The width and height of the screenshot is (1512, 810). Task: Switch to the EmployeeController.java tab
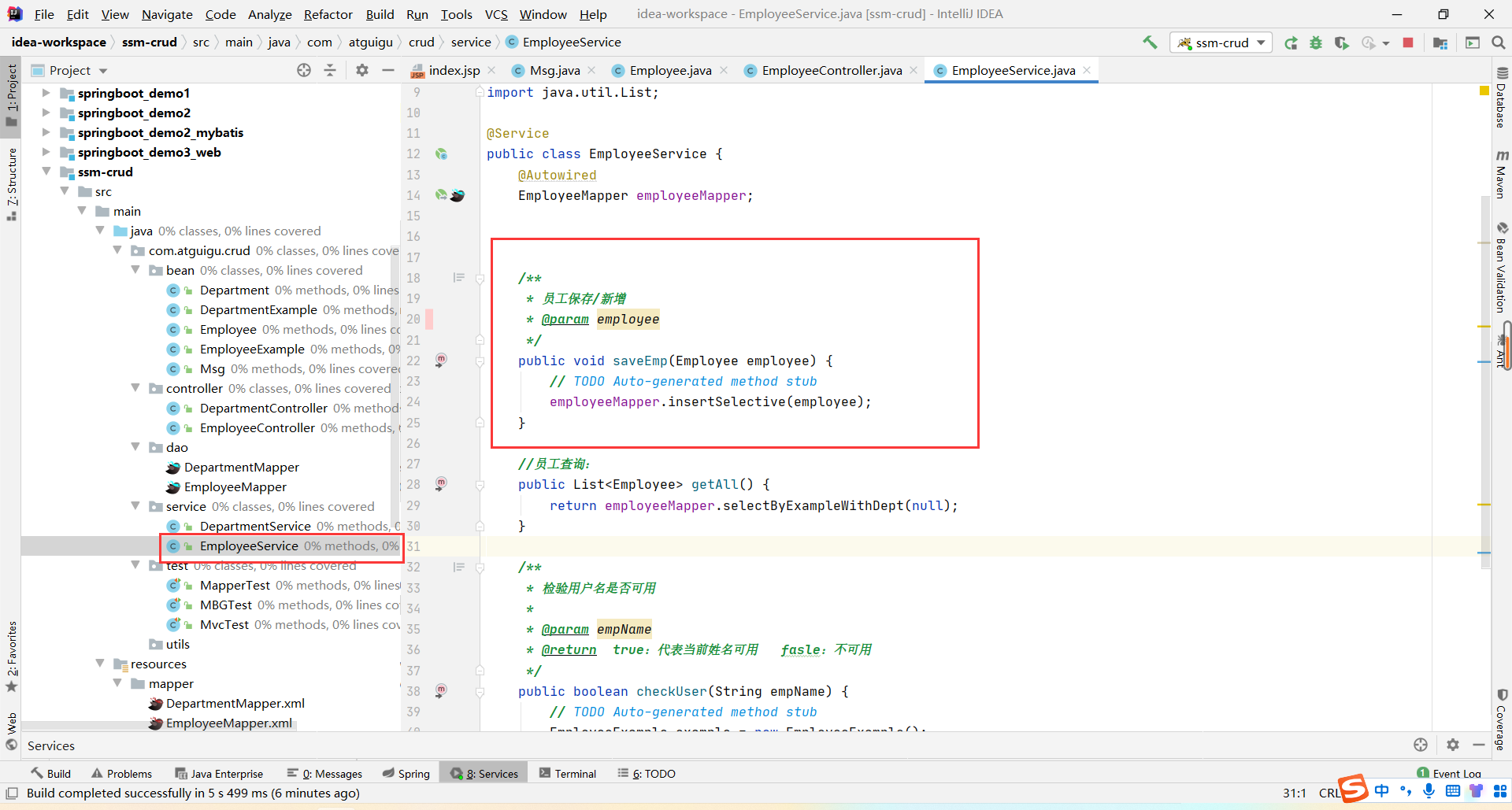[x=832, y=70]
